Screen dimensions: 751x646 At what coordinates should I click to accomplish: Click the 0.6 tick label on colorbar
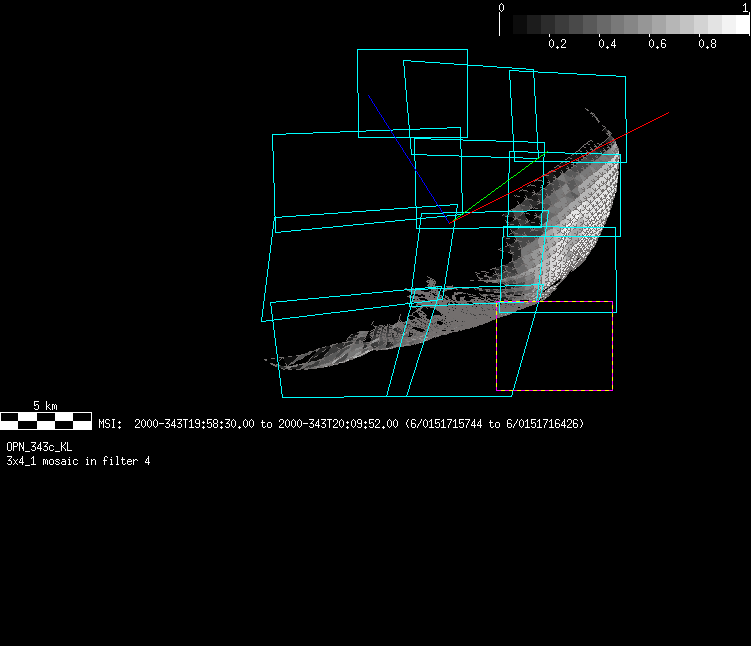click(657, 44)
